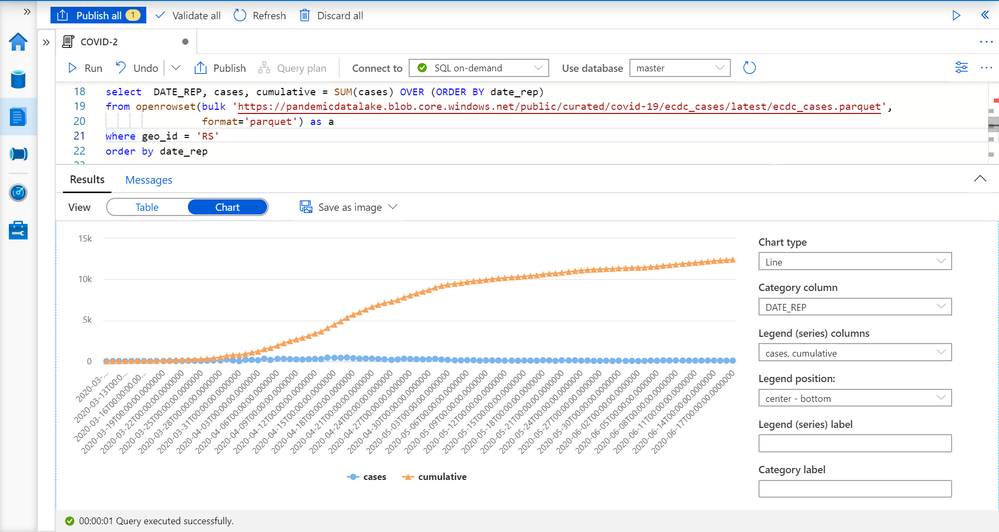Click the parquet URL in the query
This screenshot has height=532, width=999.
561,107
